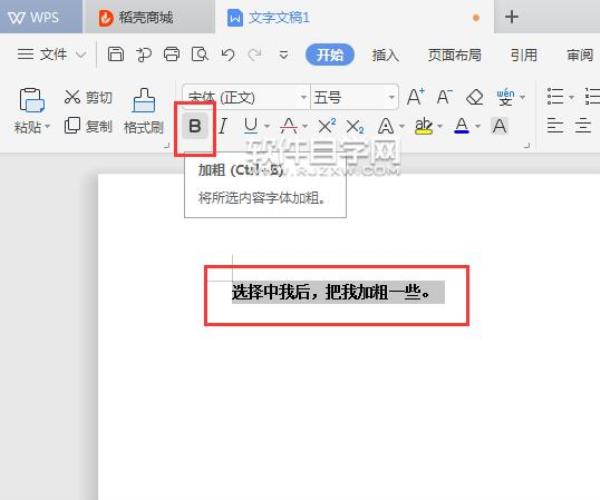Open text effects dropdown arrow
The height and width of the screenshot is (500, 600).
click(x=402, y=126)
